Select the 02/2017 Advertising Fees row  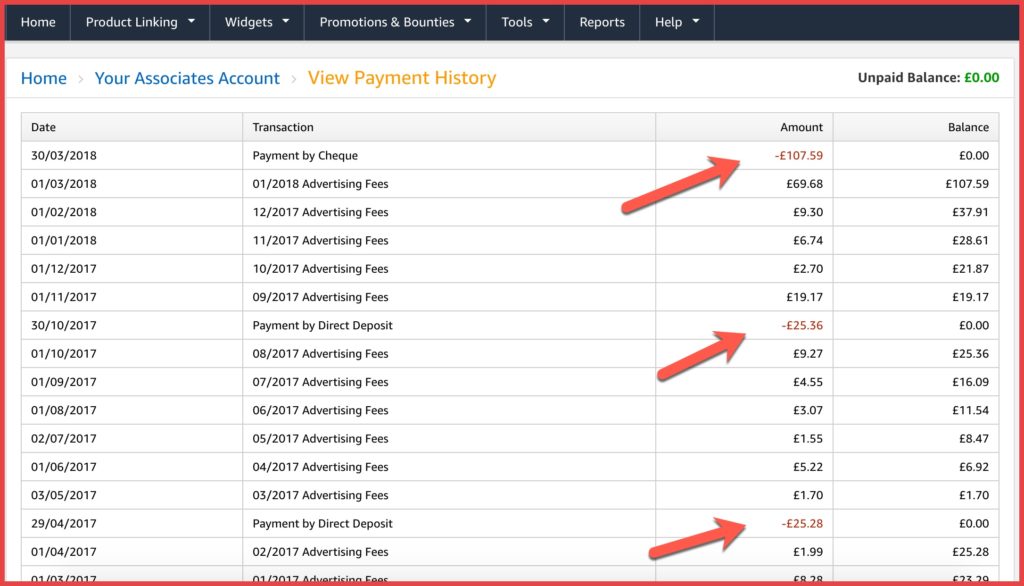point(510,552)
